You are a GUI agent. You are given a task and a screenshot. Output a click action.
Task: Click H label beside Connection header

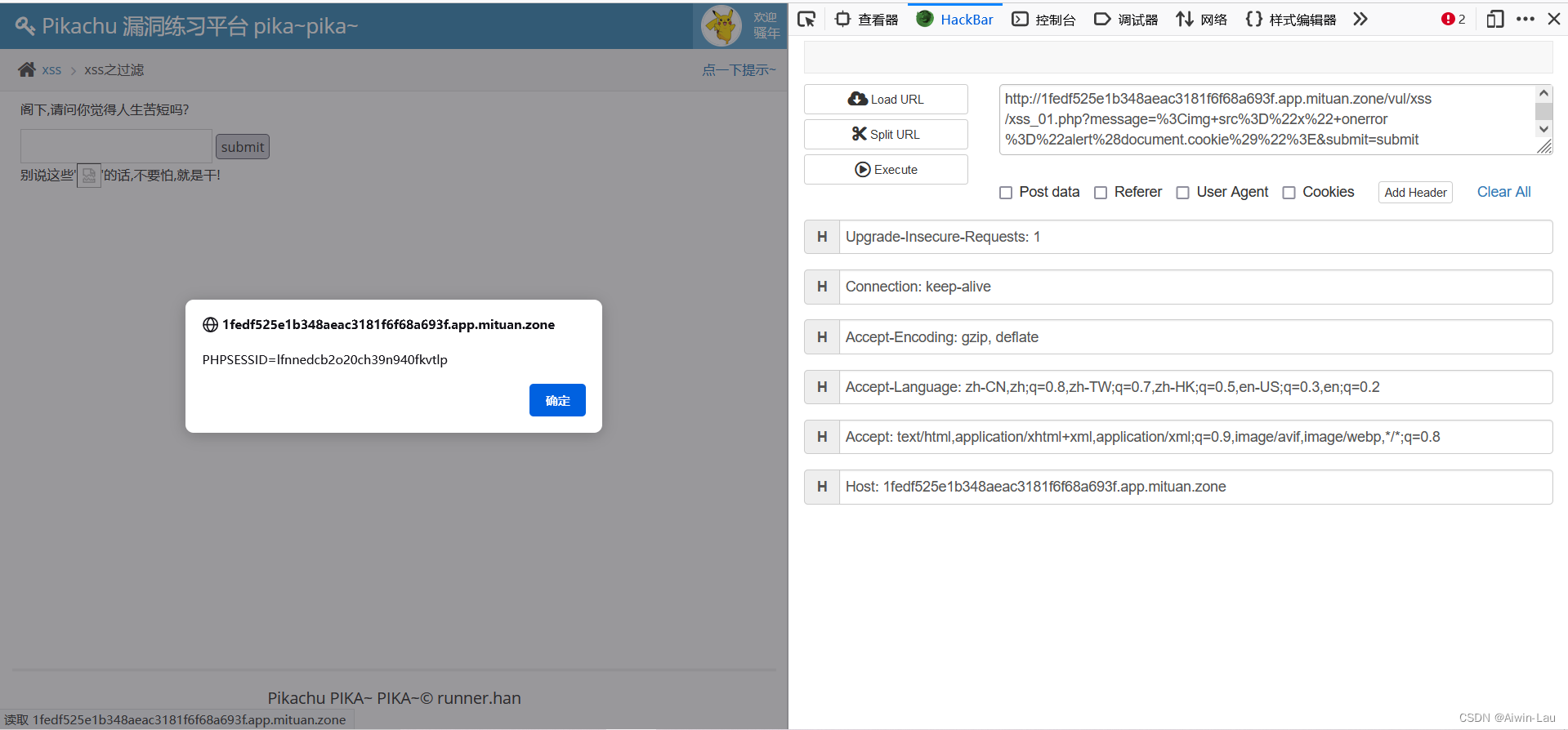(822, 287)
